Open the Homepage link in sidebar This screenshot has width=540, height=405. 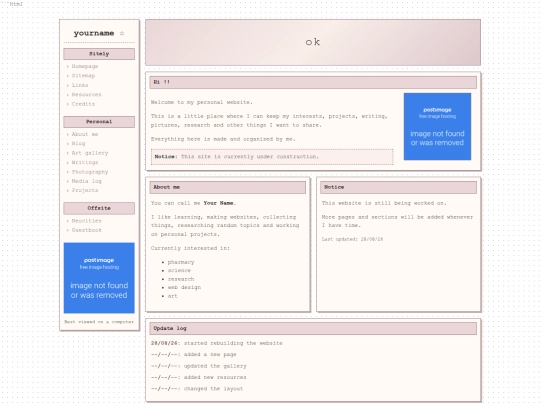[85, 66]
